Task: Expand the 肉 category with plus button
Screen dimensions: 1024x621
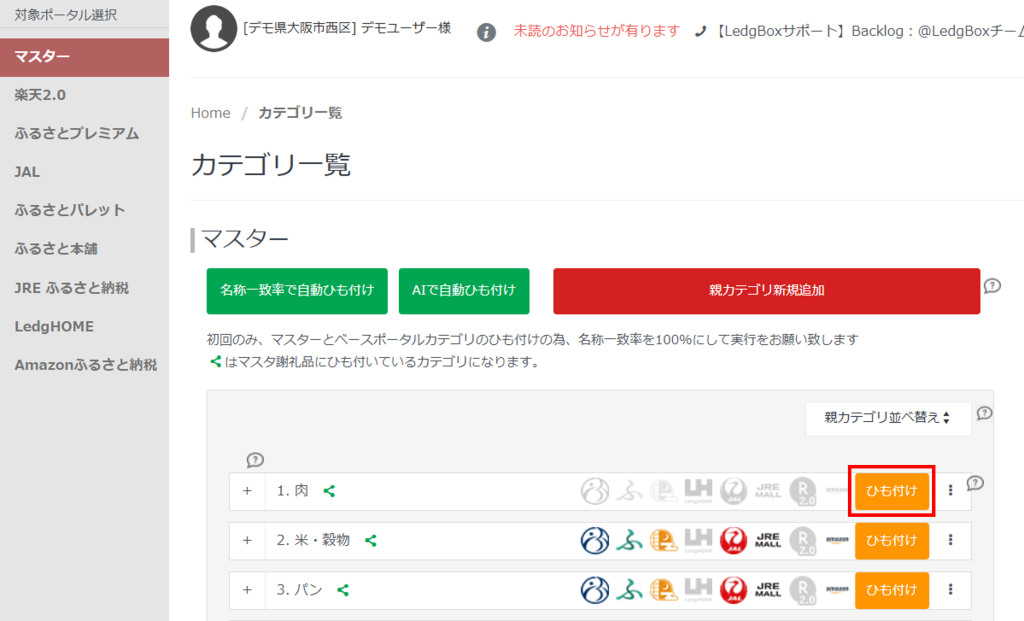Action: coord(247,491)
